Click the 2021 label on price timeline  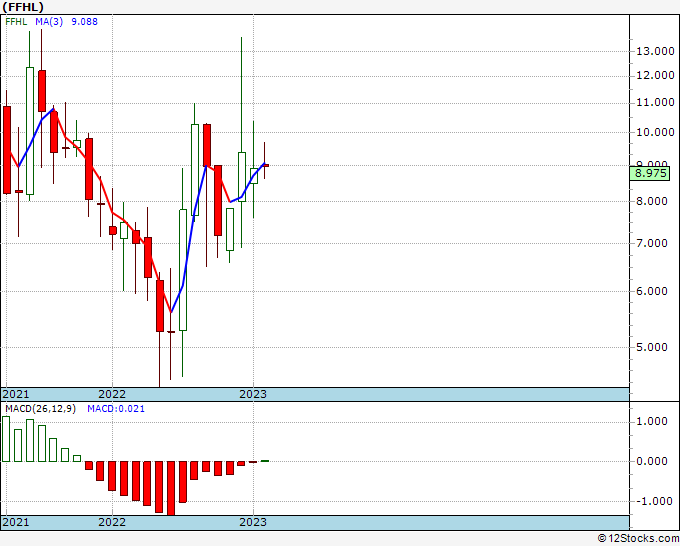point(16,394)
